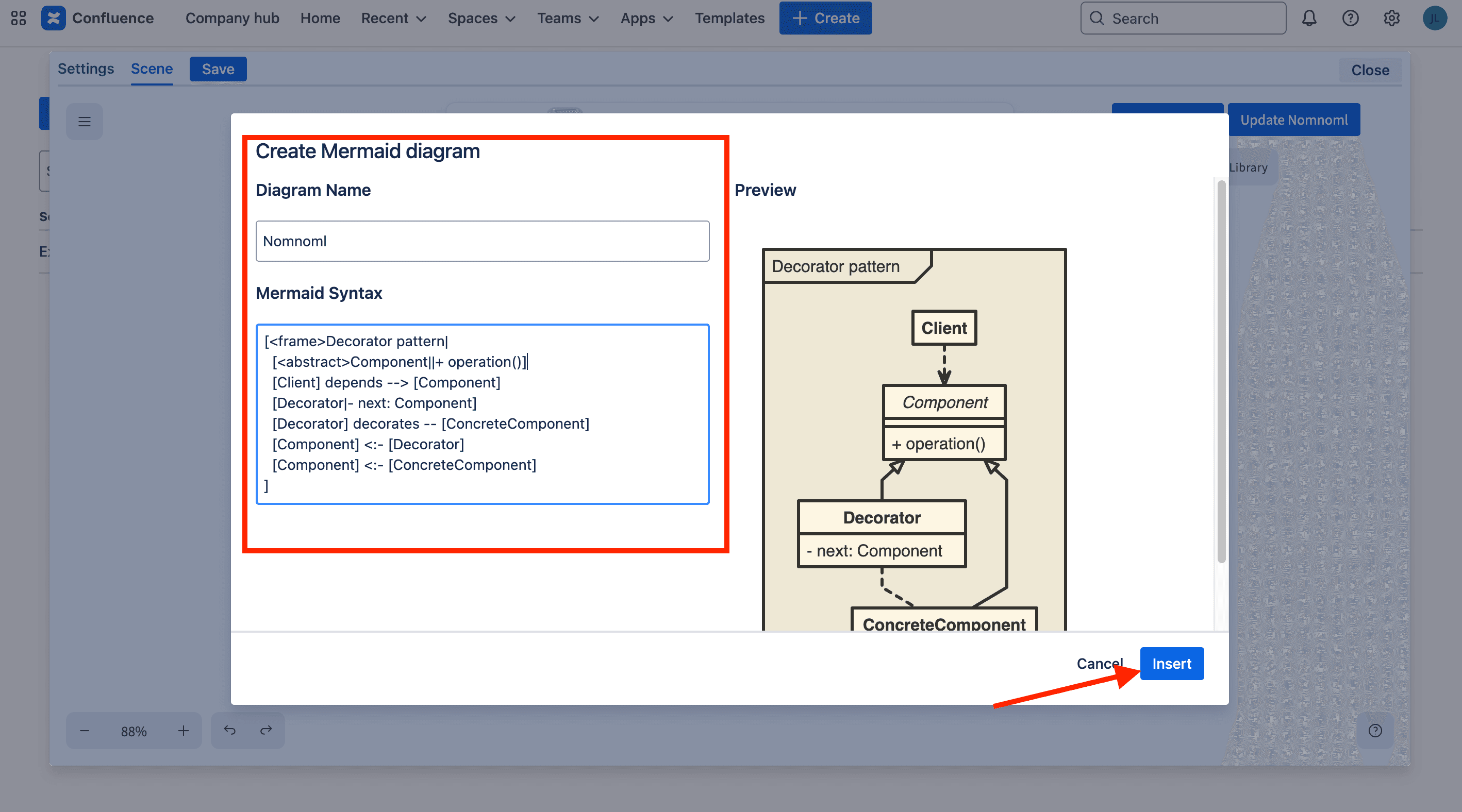Open the canvas help icon at bottom right
The width and height of the screenshot is (1462, 812).
pos(1375,731)
